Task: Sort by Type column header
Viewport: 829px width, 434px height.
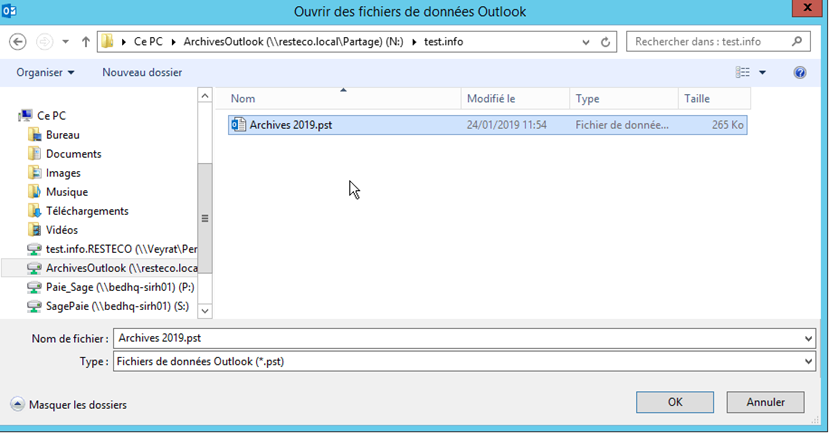Action: tap(624, 99)
